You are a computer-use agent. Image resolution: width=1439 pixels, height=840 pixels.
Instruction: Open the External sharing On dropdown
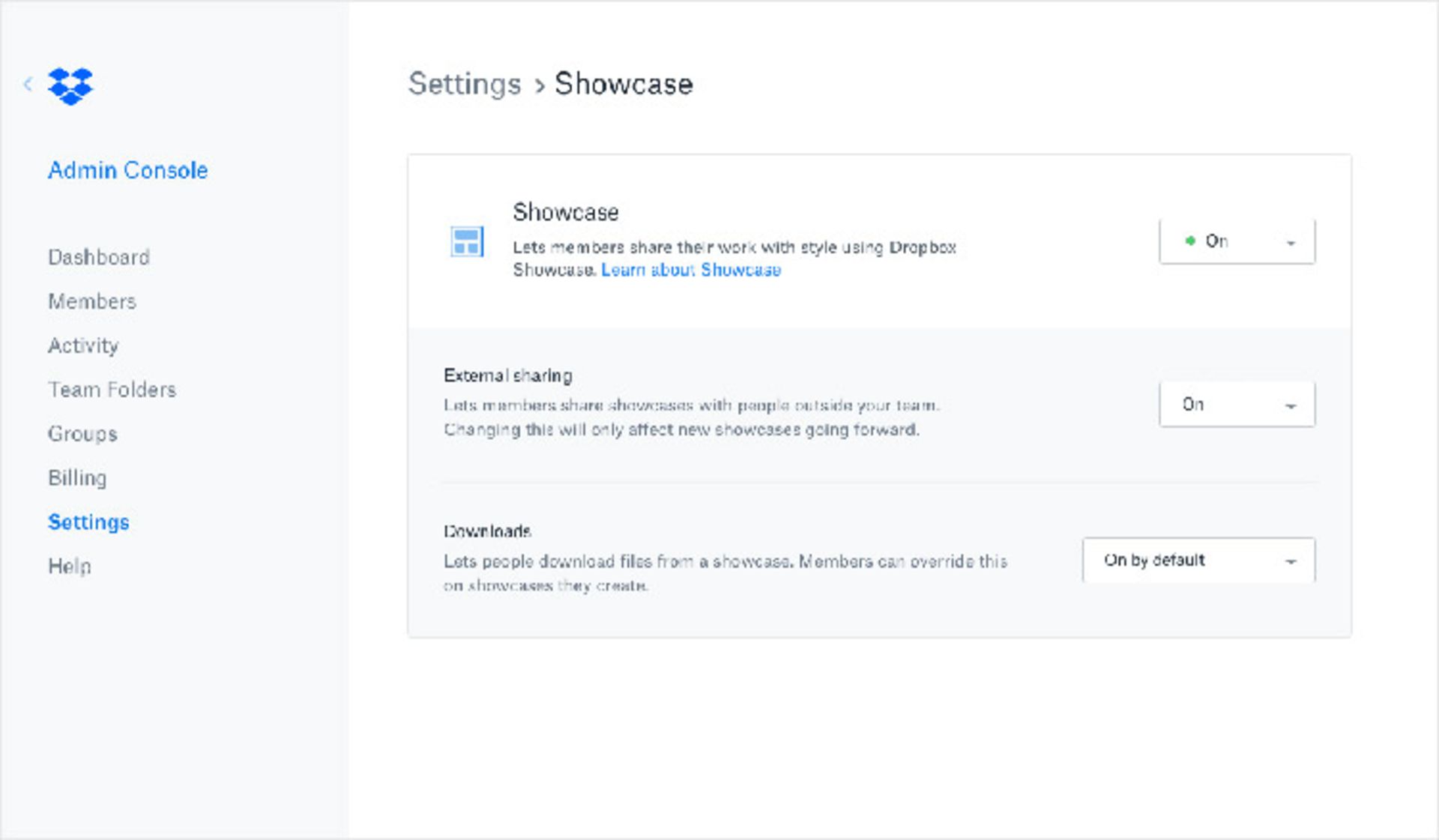1237,405
